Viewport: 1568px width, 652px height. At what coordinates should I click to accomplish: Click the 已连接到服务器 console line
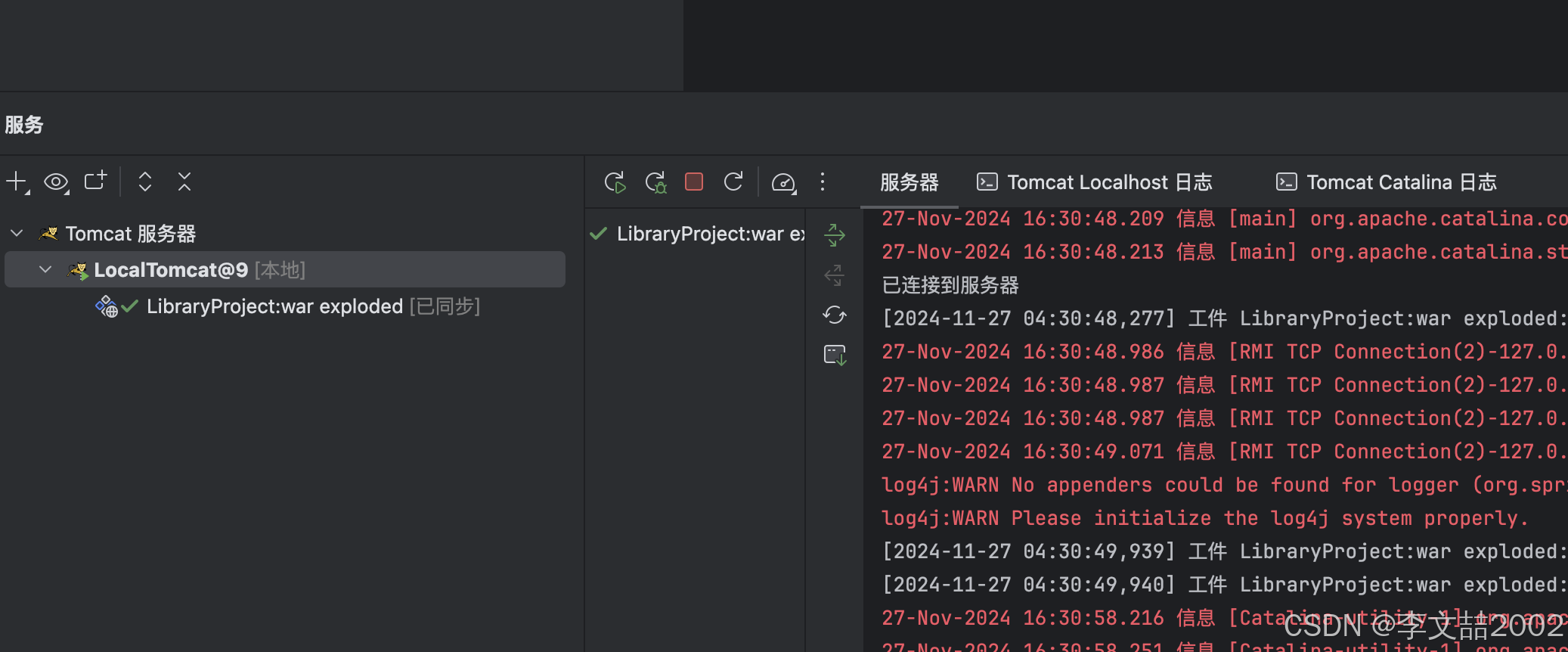click(x=950, y=285)
